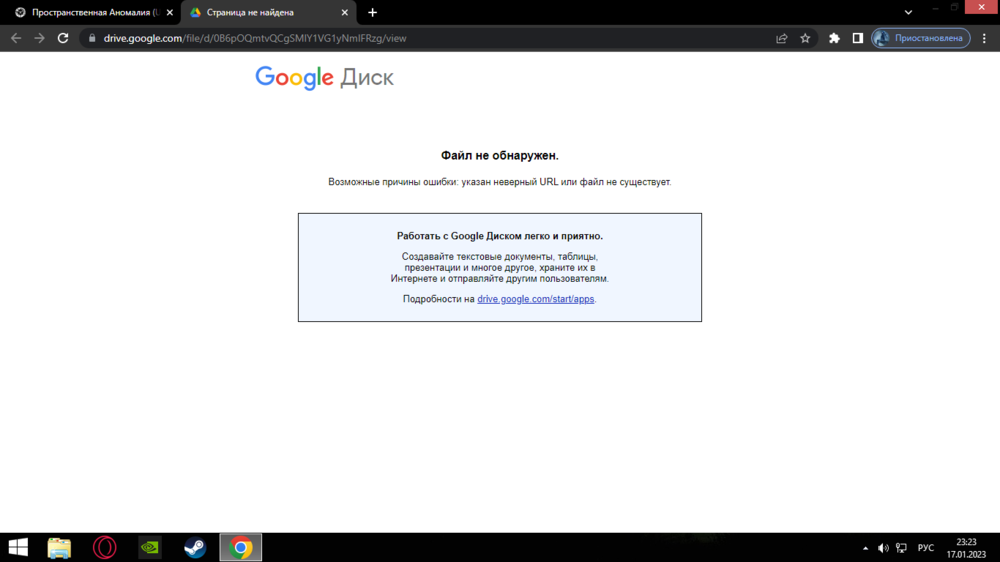Open the Opera browser taskbar icon
This screenshot has width=1000, height=562.
pos(105,547)
